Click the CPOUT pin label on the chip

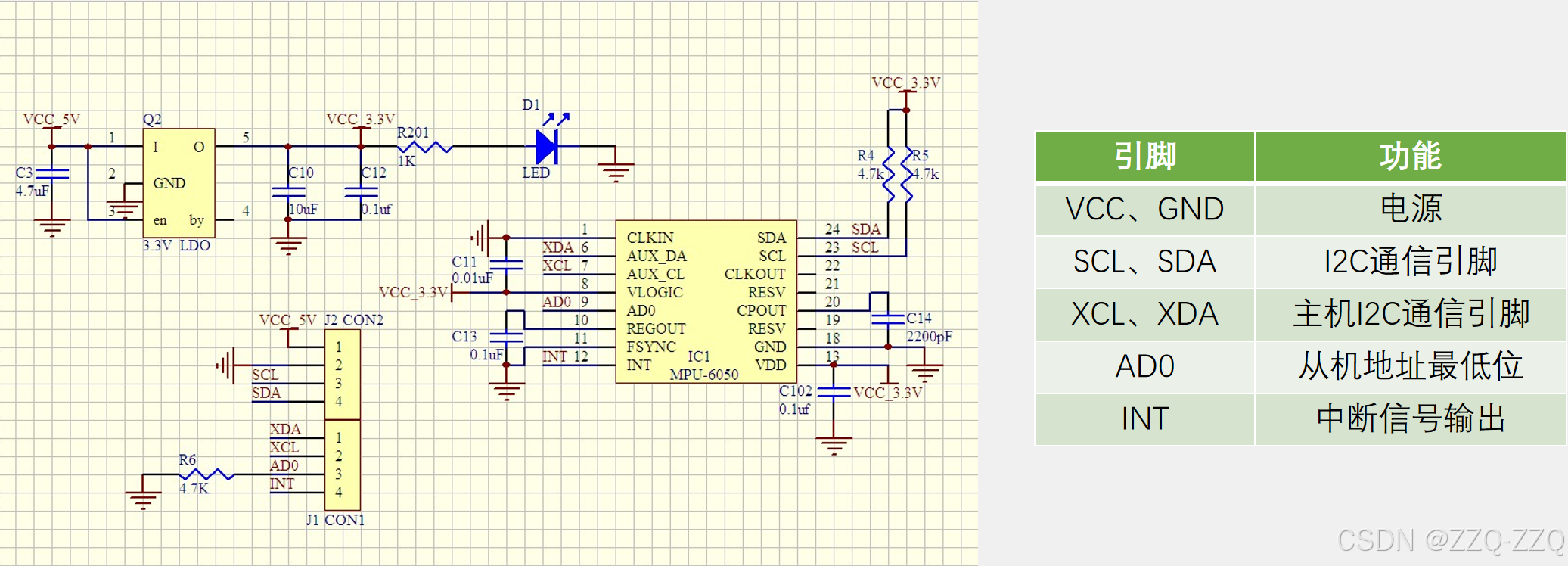pyautogui.click(x=761, y=310)
